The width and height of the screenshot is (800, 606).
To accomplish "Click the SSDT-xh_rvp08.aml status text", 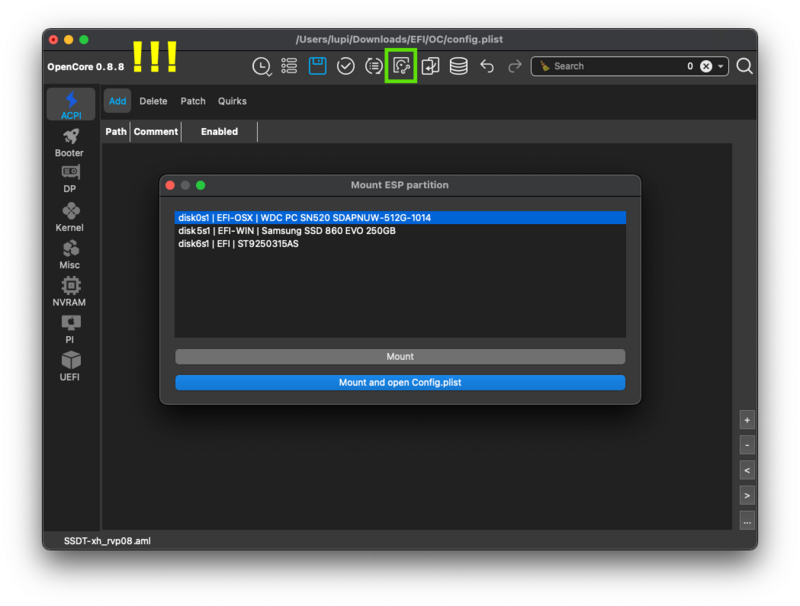I will (x=107, y=541).
